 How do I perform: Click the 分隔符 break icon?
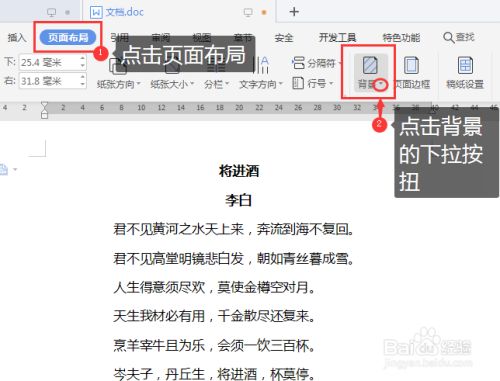click(298, 63)
